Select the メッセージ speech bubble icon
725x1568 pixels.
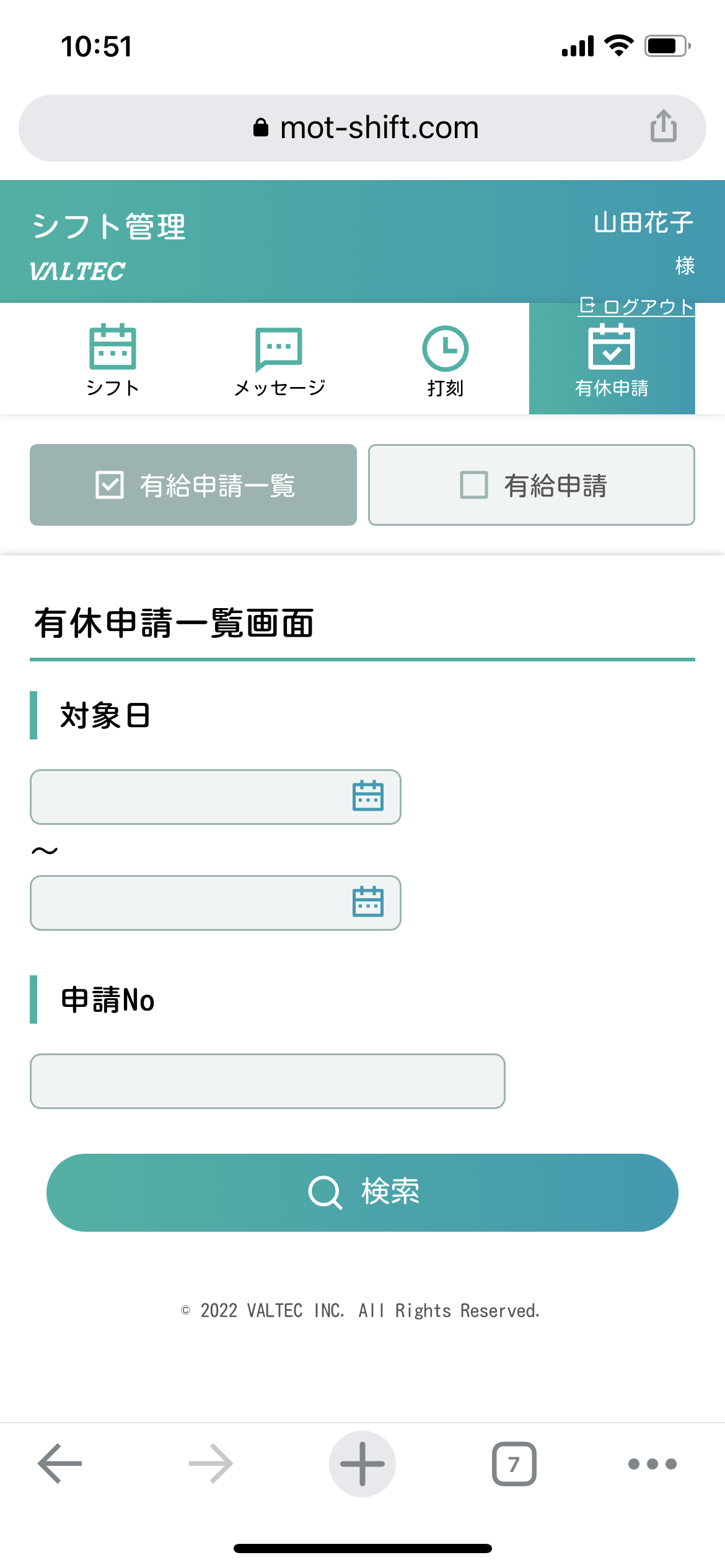click(279, 349)
